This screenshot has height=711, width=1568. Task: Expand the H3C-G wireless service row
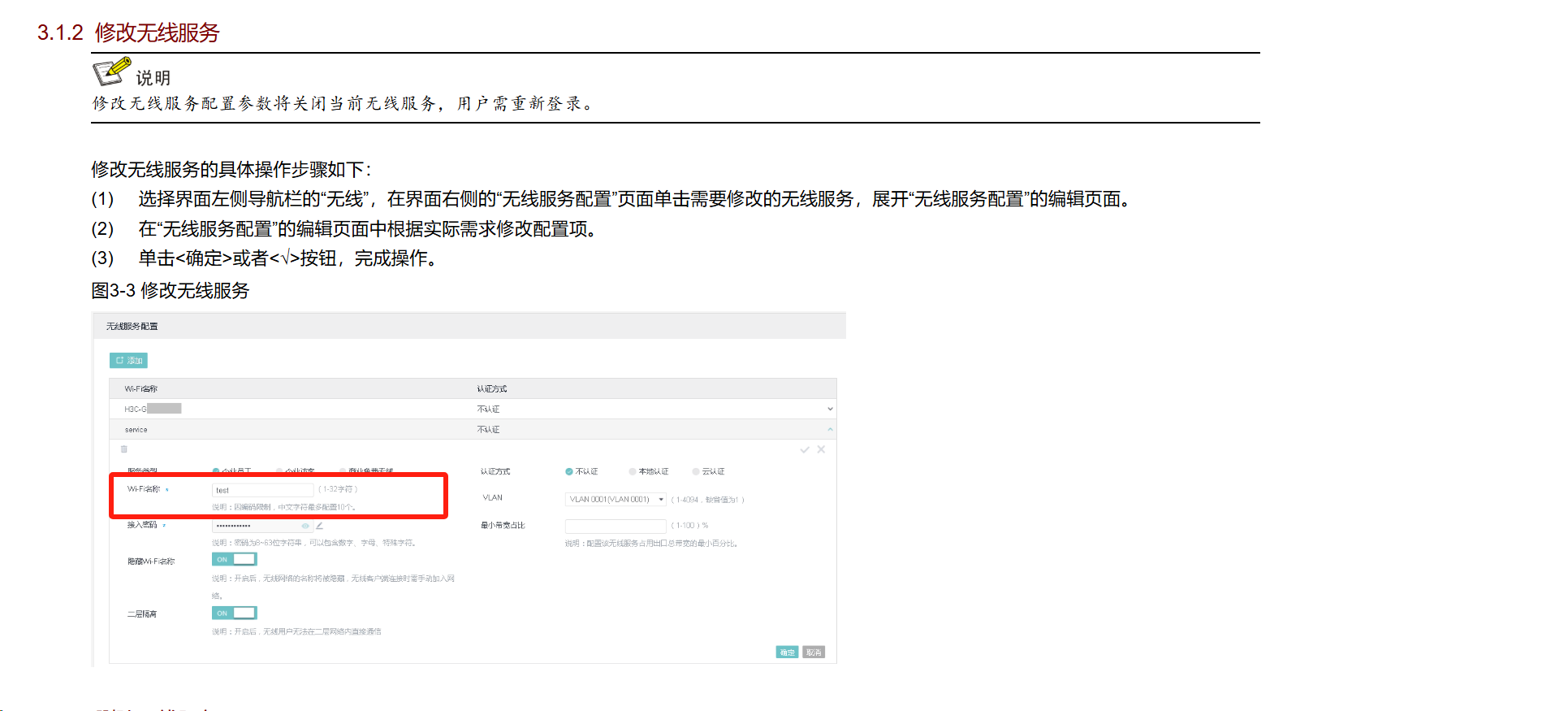[829, 409]
